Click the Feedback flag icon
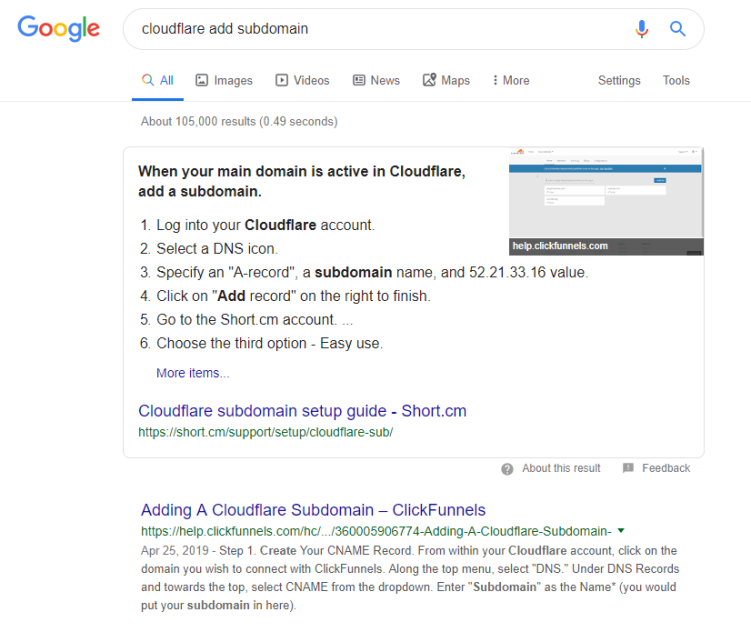Image resolution: width=751 pixels, height=632 pixels. pos(628,468)
